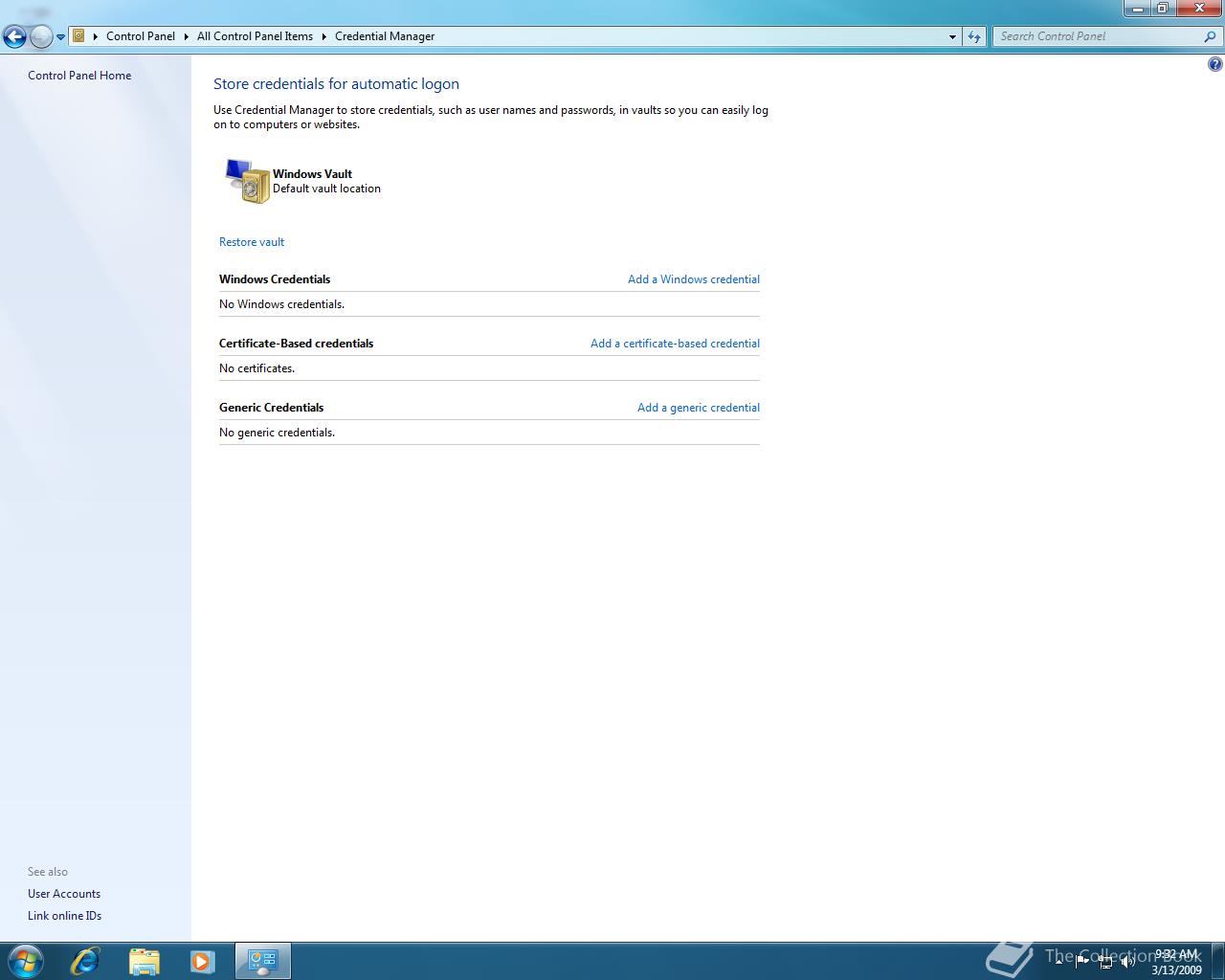Image resolution: width=1225 pixels, height=980 pixels.
Task: Restore down the Credential Manager window
Action: [x=1162, y=8]
